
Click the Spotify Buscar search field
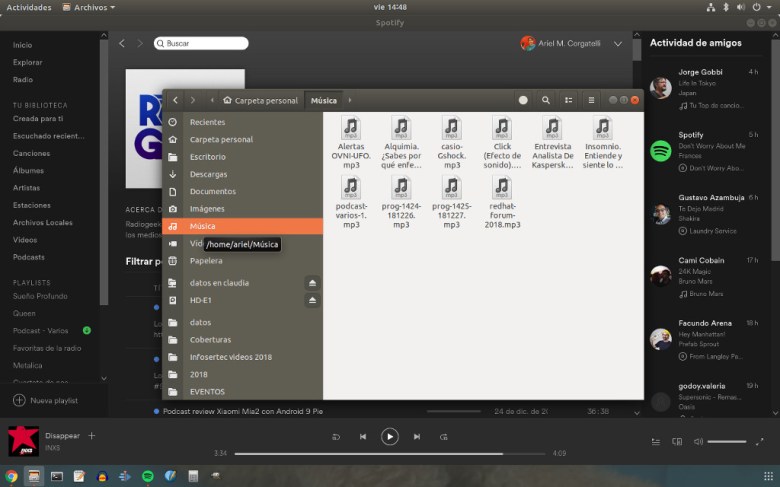[x=201, y=43]
